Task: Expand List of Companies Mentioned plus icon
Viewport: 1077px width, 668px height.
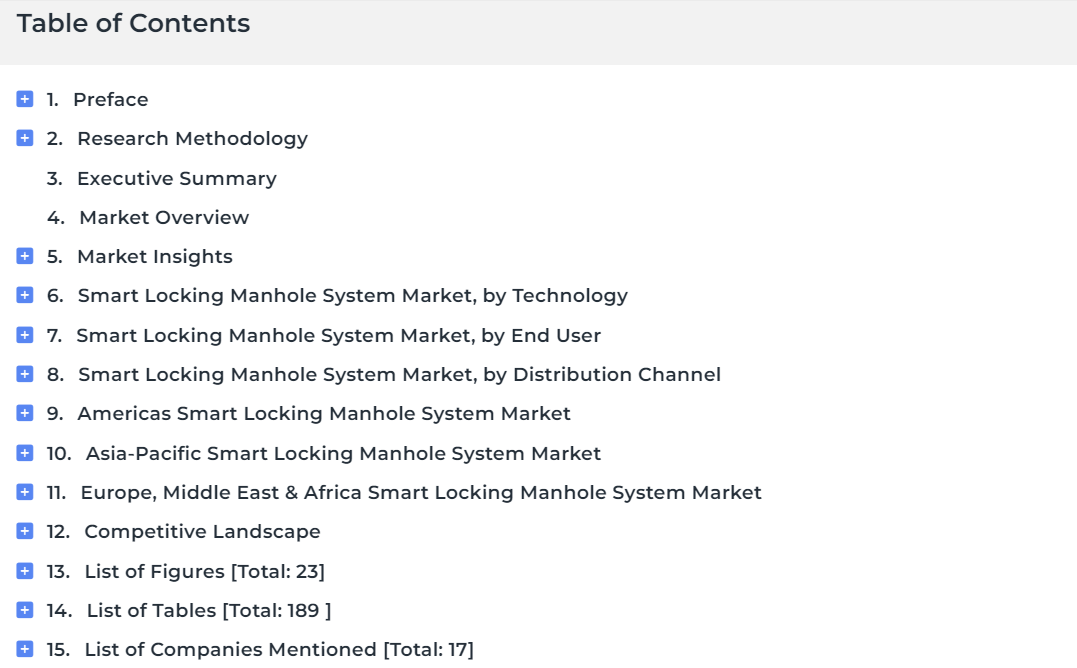Action: pyautogui.click(x=25, y=649)
